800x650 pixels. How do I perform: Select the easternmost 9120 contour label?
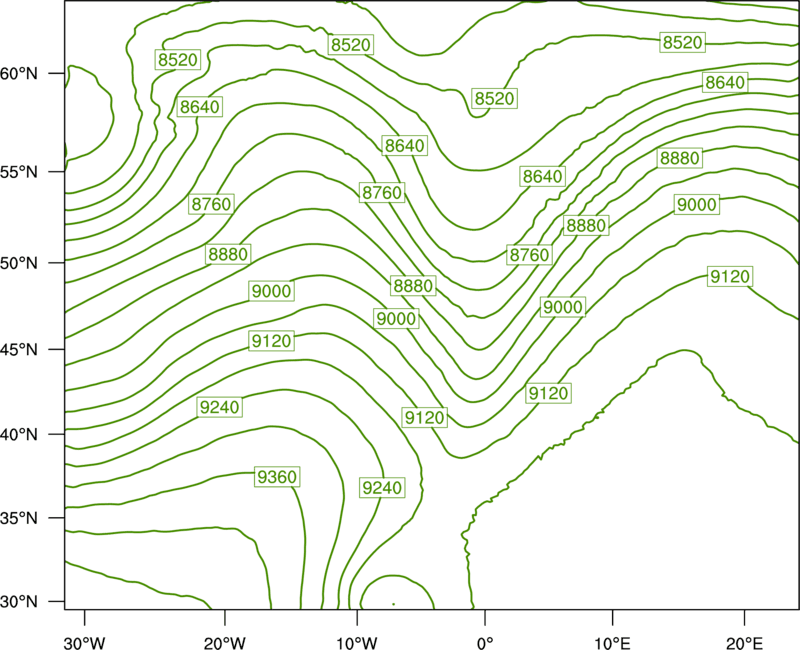[731, 277]
